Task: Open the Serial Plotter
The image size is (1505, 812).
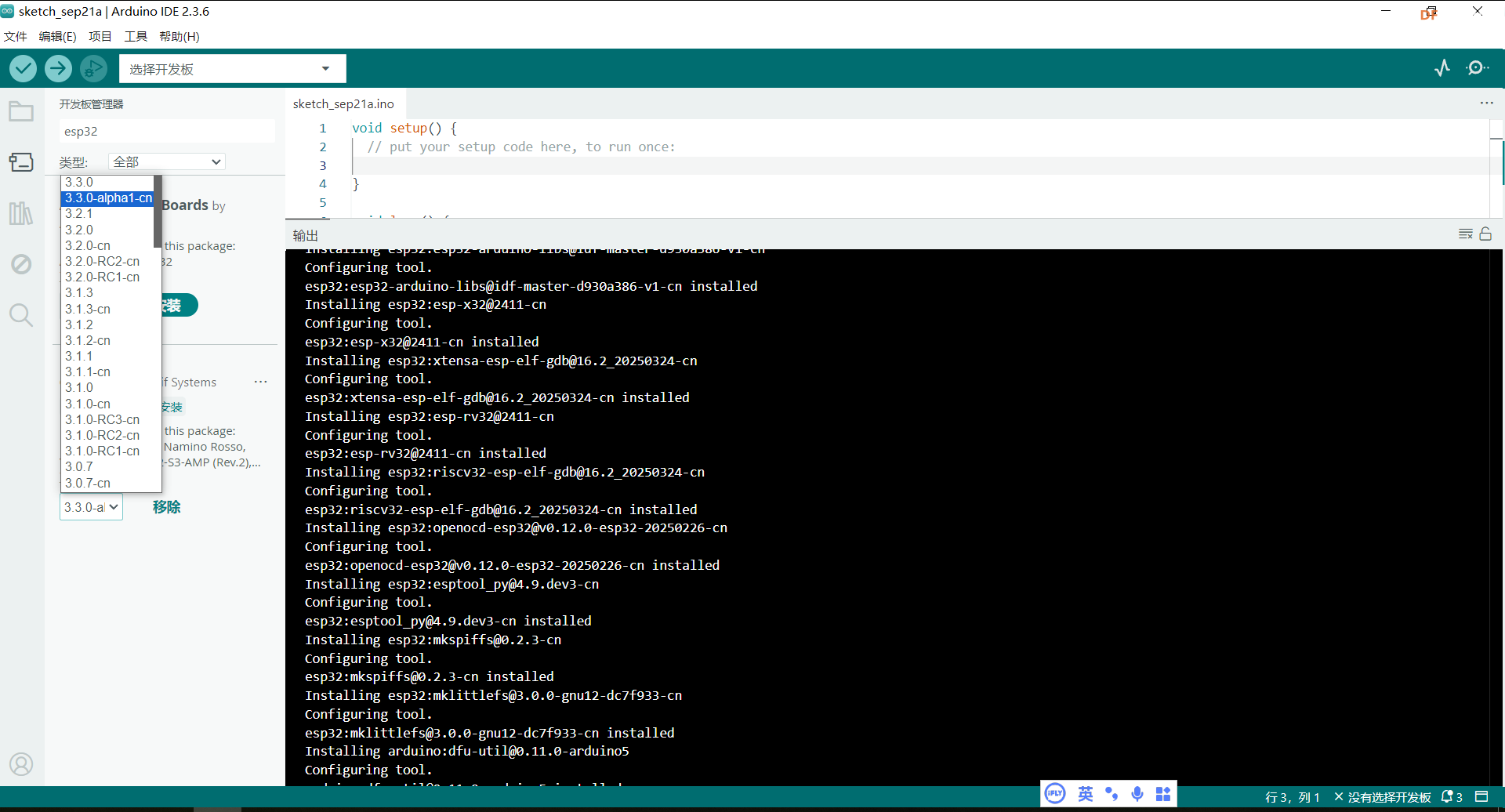Action: 1442,68
